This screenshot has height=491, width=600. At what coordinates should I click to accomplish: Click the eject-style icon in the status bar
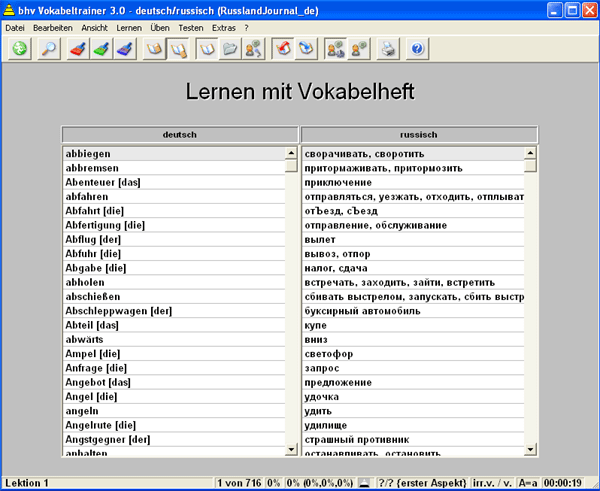365,483
